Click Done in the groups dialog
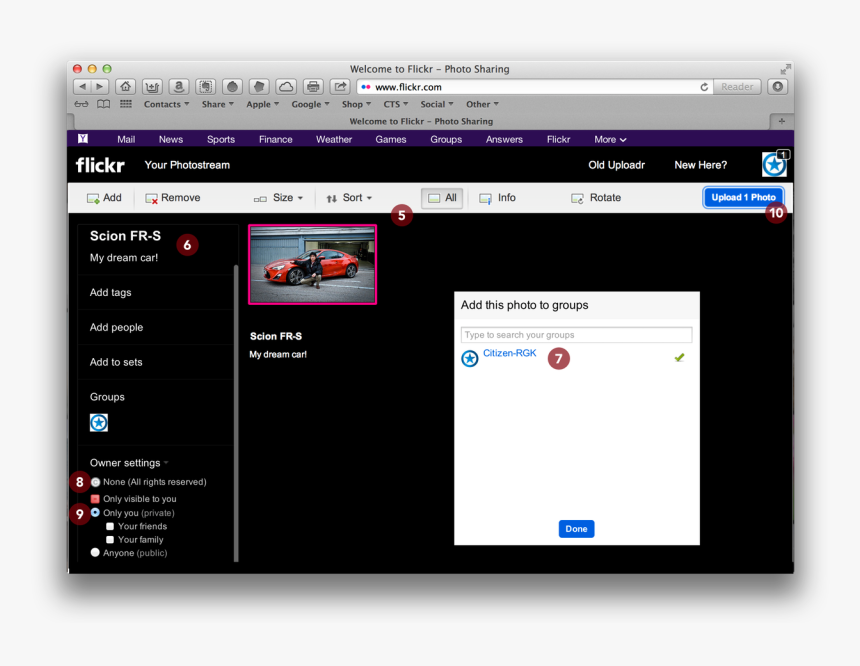This screenshot has width=860, height=666. point(576,528)
